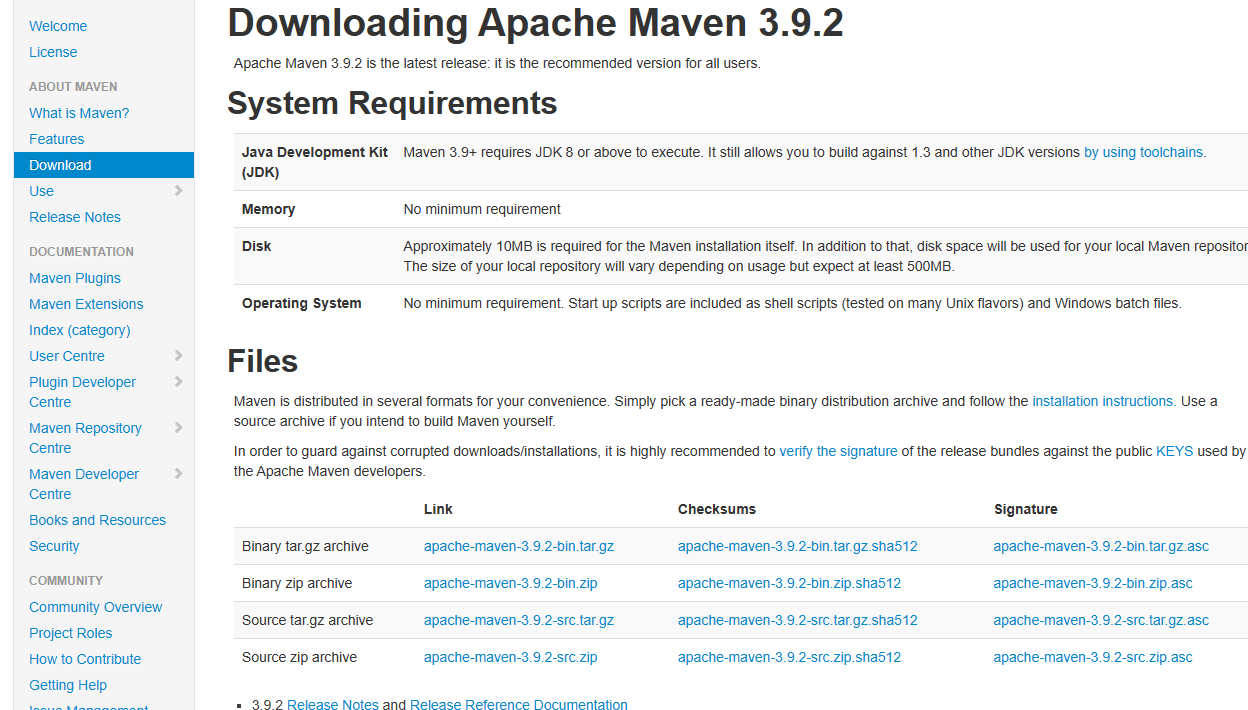This screenshot has width=1248, height=710.
Task: Click the 'Binary zip archive' row label
Action: (x=297, y=583)
